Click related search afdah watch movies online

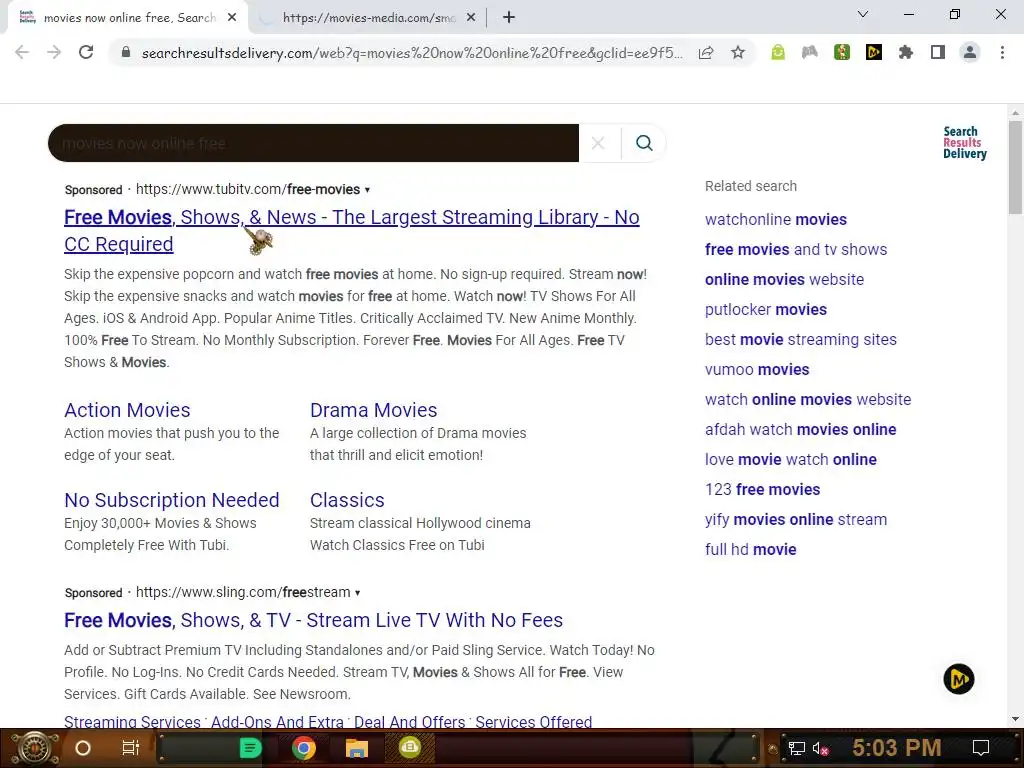(x=801, y=430)
